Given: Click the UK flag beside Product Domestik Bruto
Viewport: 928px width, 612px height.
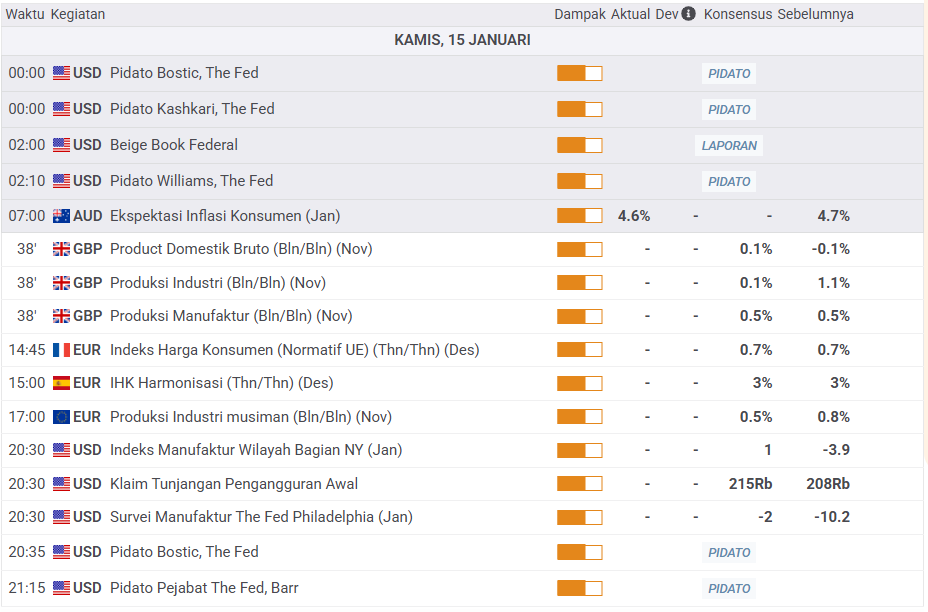Looking at the screenshot, I should 61,249.
